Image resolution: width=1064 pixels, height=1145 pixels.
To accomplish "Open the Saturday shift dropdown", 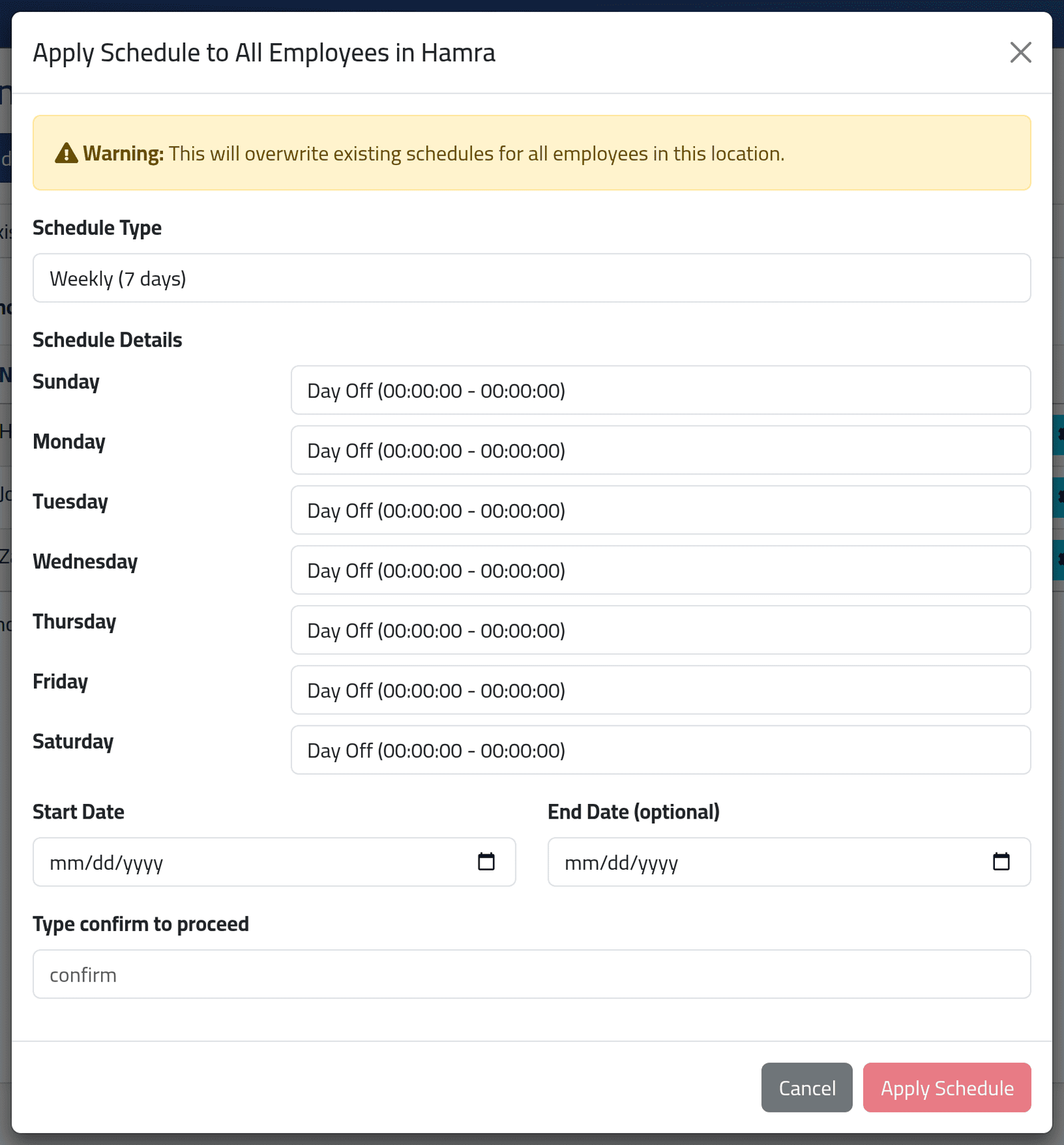I will point(660,750).
